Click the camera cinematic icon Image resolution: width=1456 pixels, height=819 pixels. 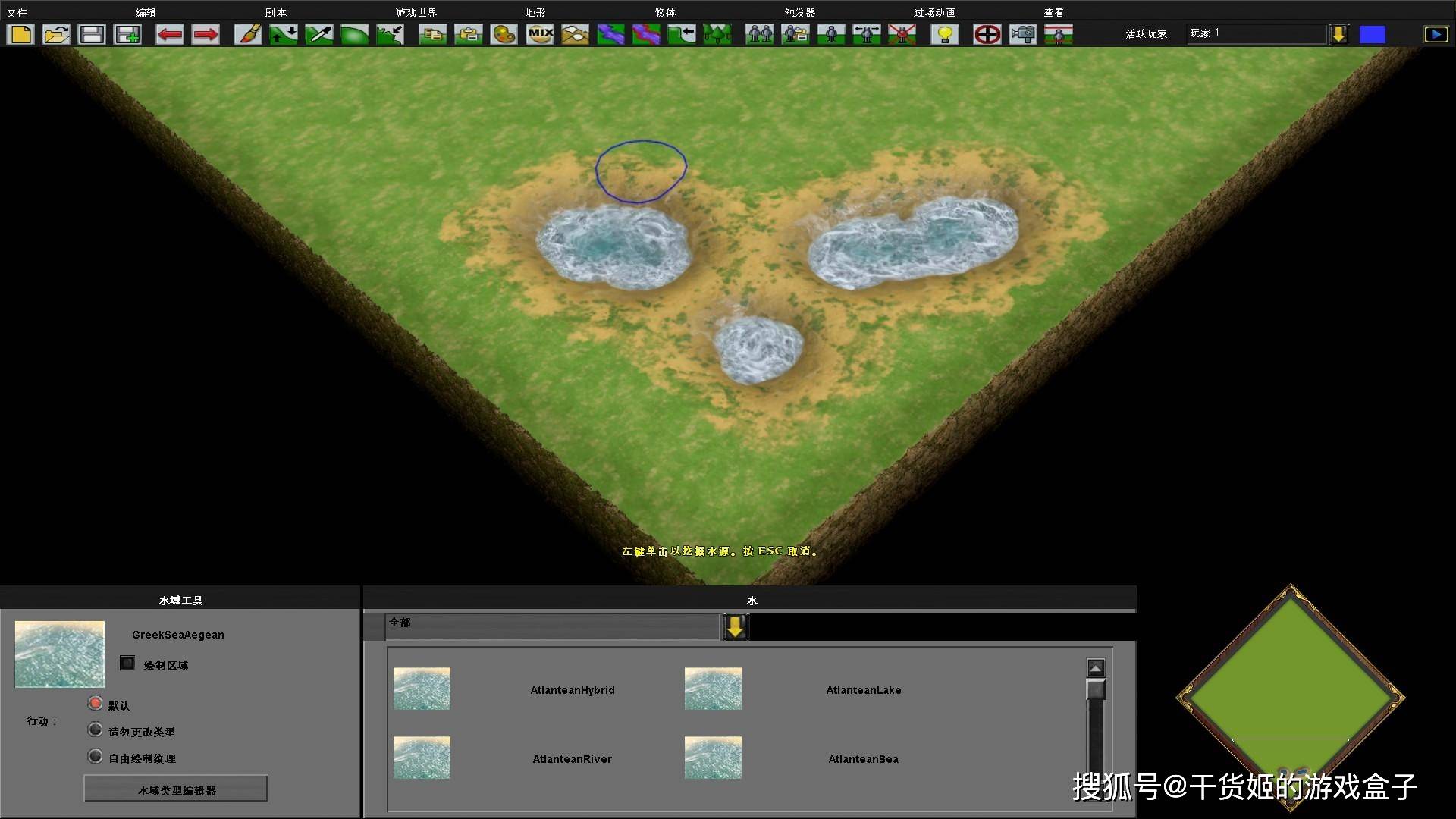pyautogui.click(x=1023, y=34)
